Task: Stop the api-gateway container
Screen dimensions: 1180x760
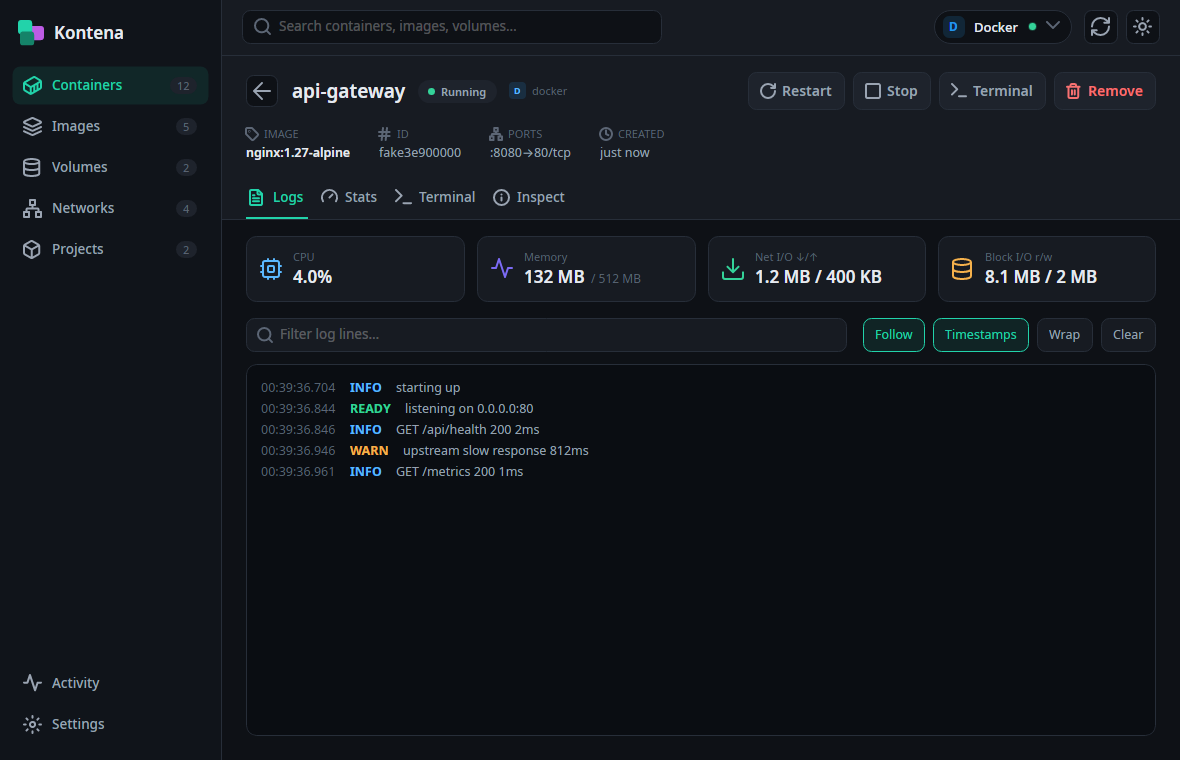Action: [x=892, y=91]
